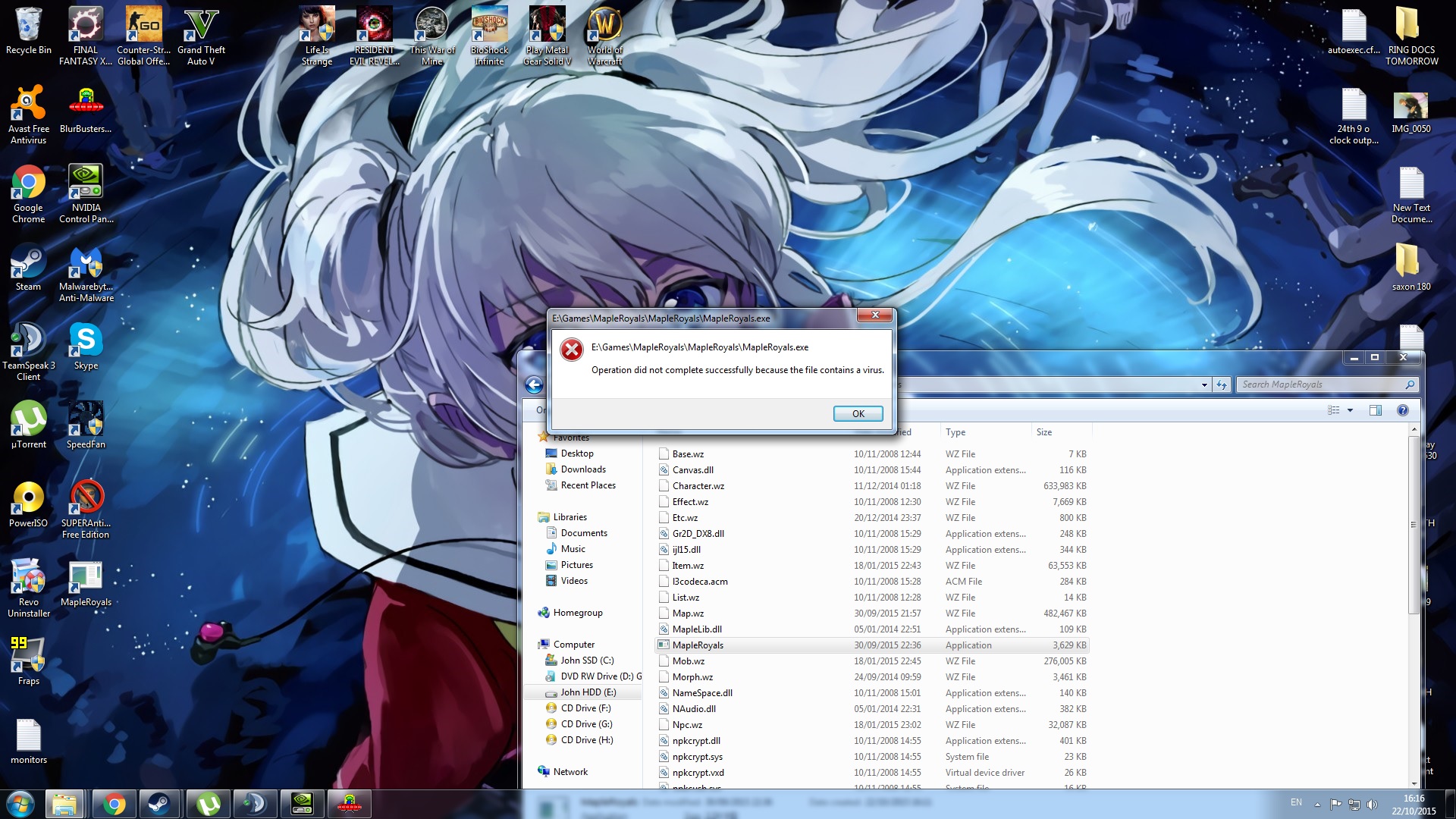Image resolution: width=1456 pixels, height=819 pixels.
Task: Select Avast Free Antivirus desktop icon
Action: 28,115
